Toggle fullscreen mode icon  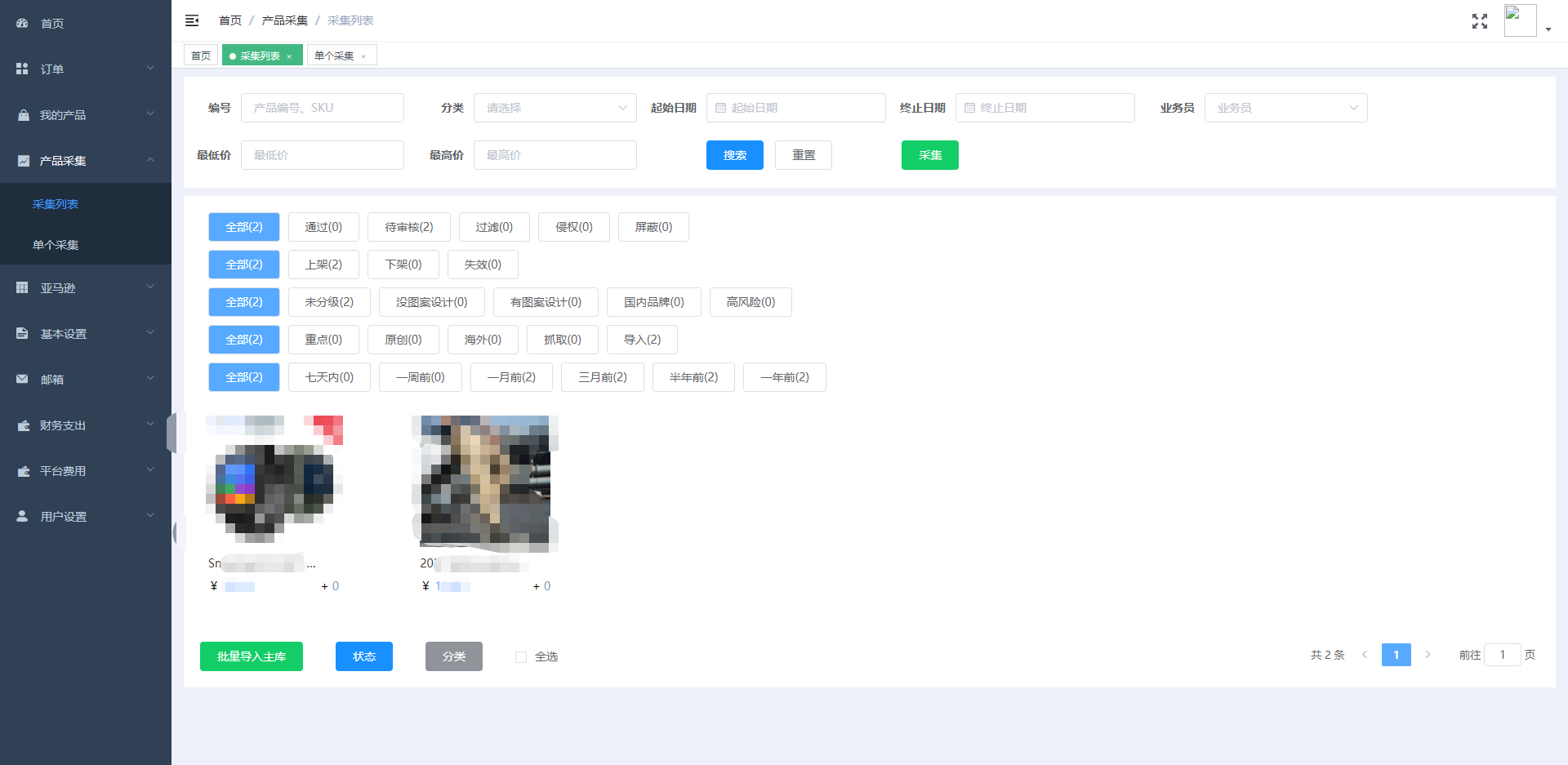point(1479,21)
